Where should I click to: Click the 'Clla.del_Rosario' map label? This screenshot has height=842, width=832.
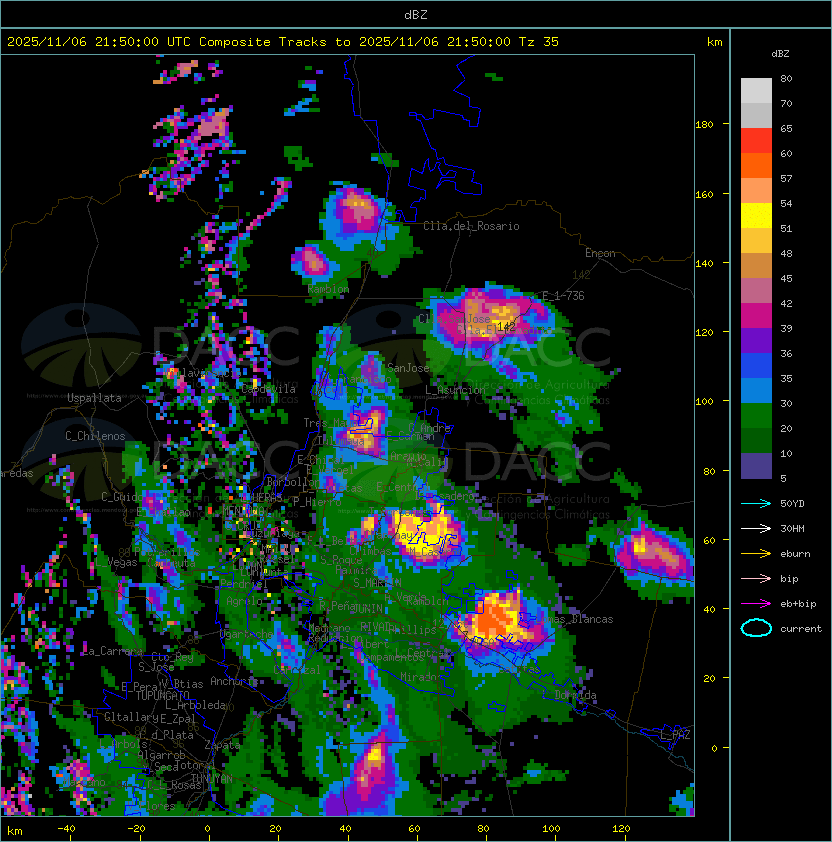[471, 226]
